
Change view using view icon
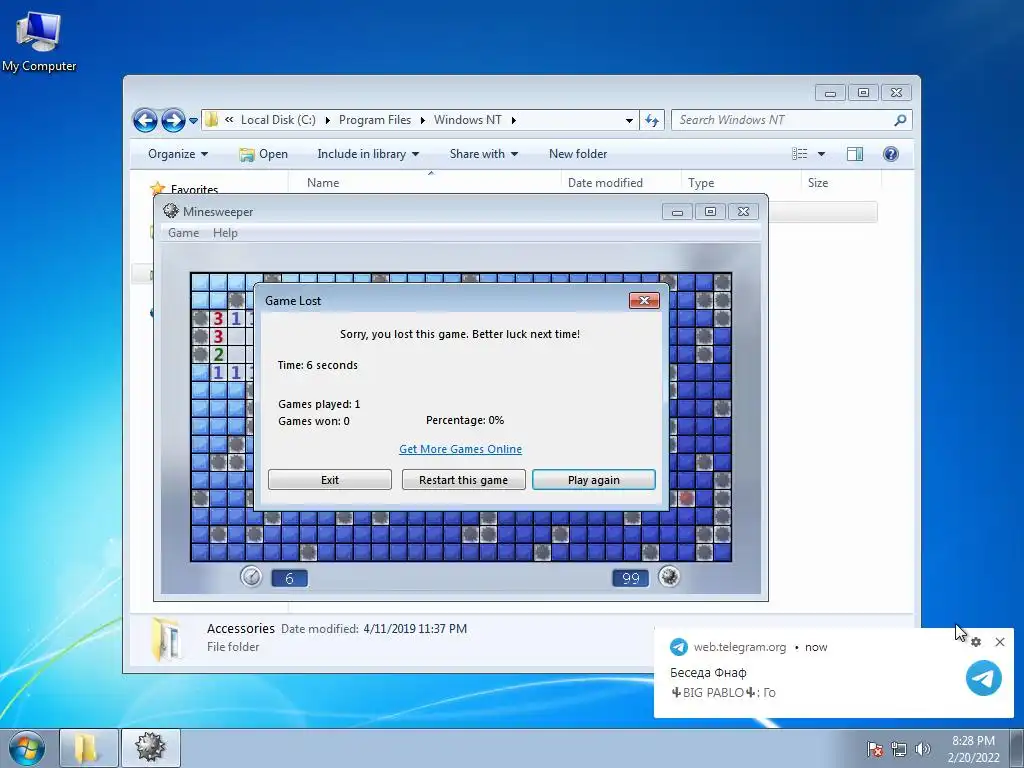800,154
